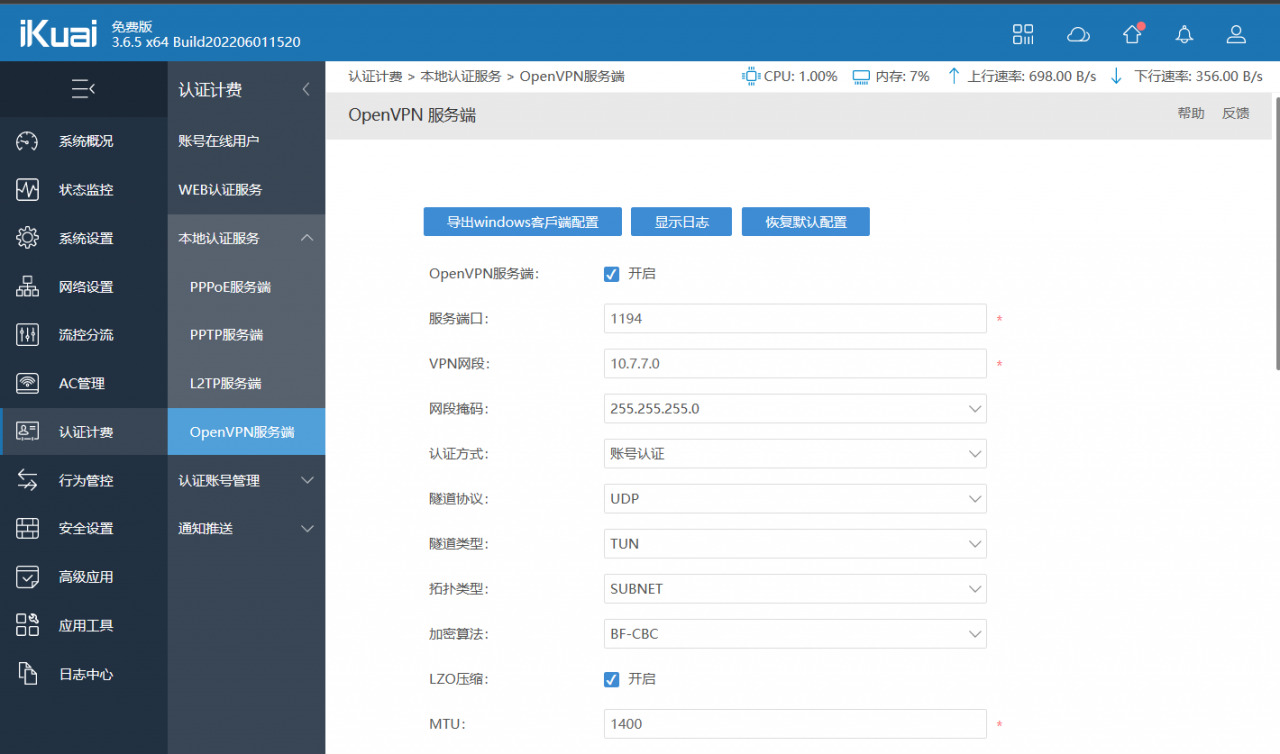Open the app grid icon in header
The height and width of the screenshot is (754, 1280).
[1023, 35]
